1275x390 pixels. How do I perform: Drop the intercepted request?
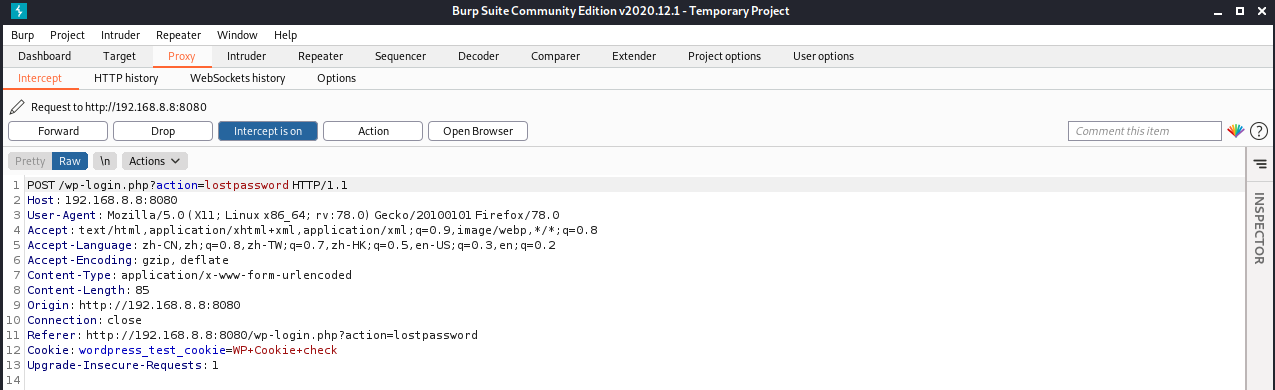(163, 131)
